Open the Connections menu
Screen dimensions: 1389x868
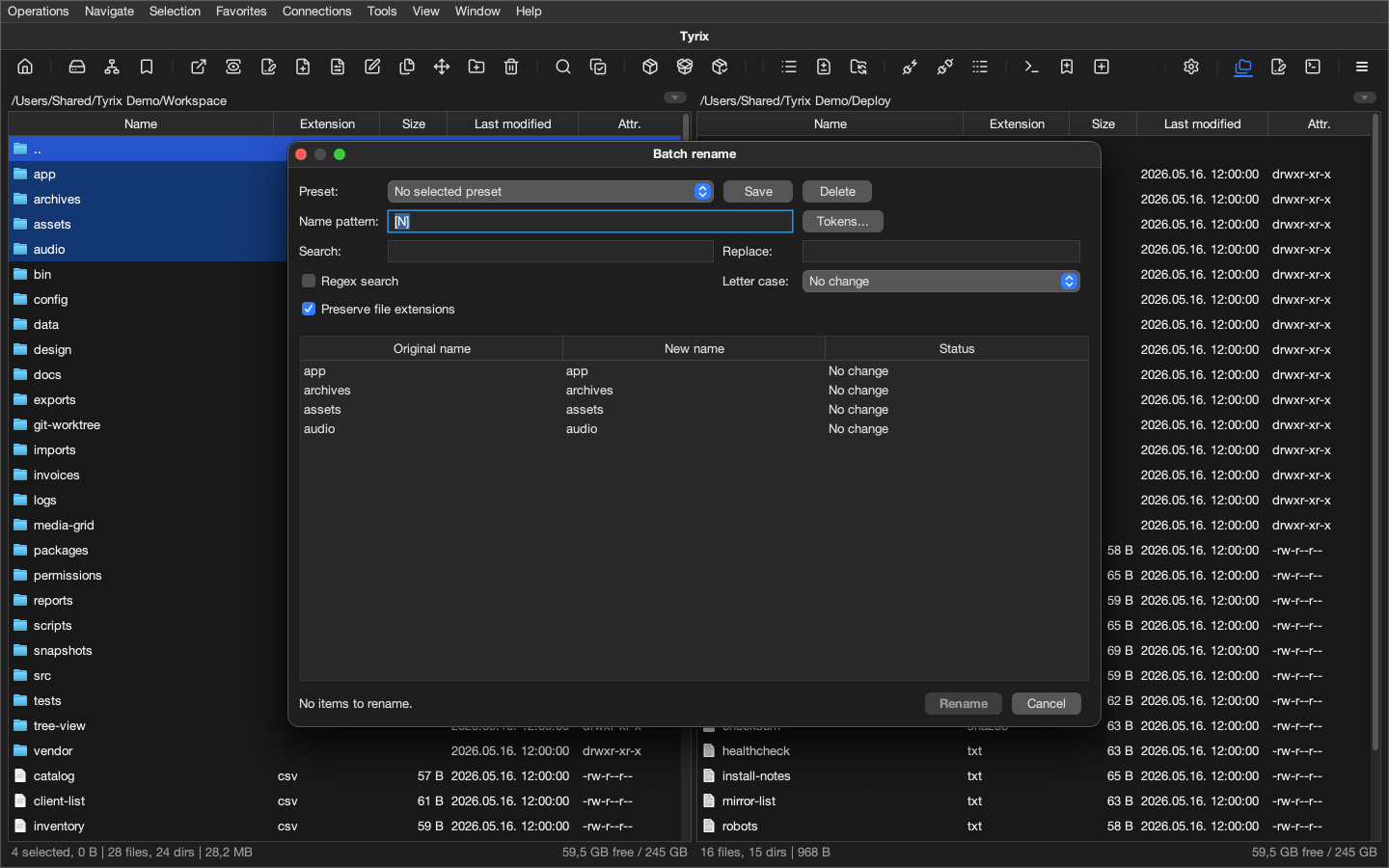click(316, 11)
